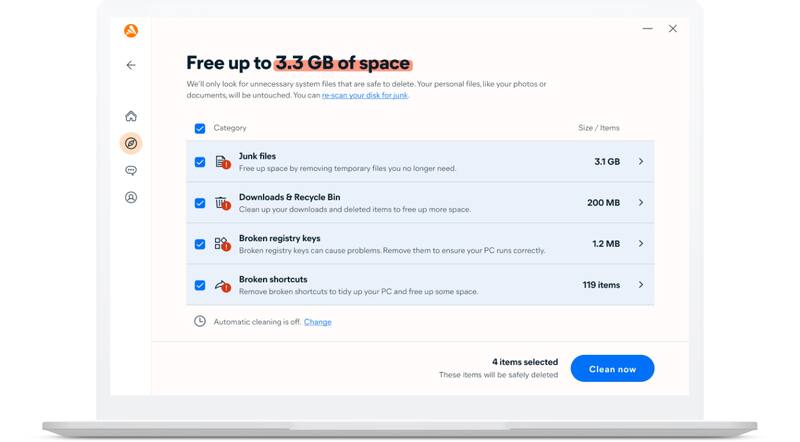Open the Home sidebar icon
This screenshot has height=442, width=800.
pos(131,117)
